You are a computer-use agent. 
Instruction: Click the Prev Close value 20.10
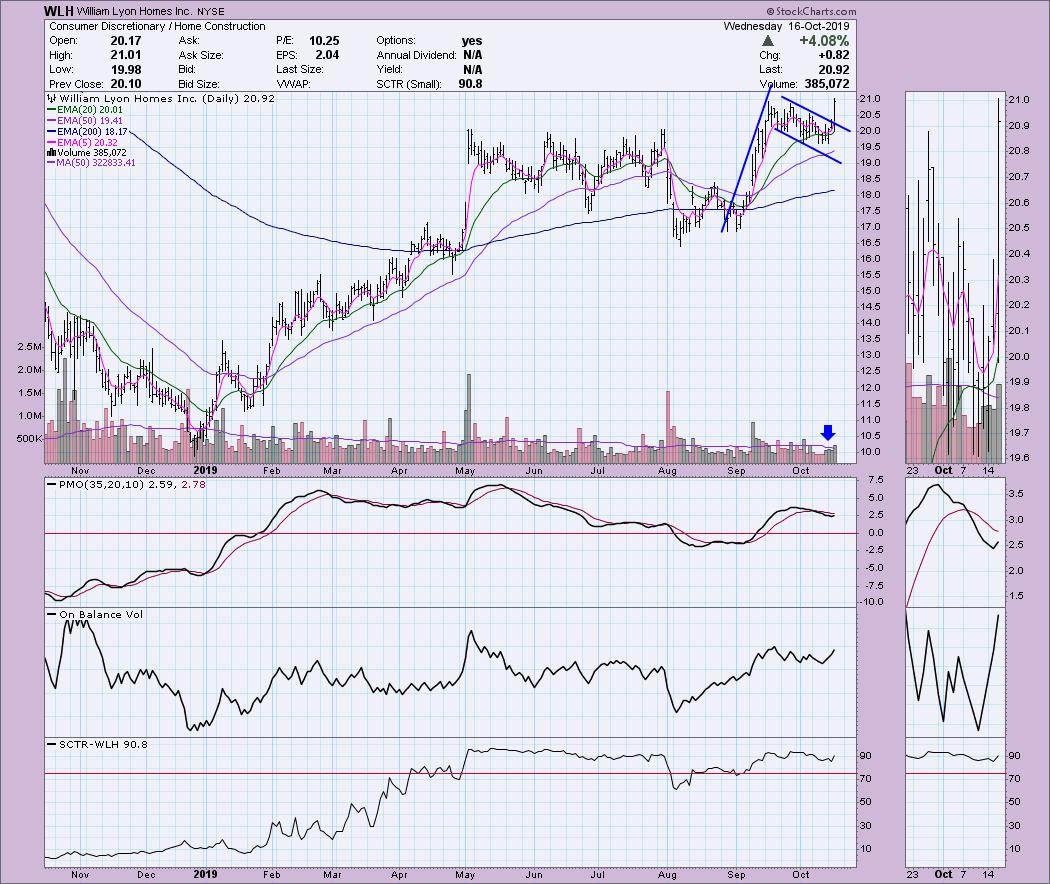coord(125,84)
